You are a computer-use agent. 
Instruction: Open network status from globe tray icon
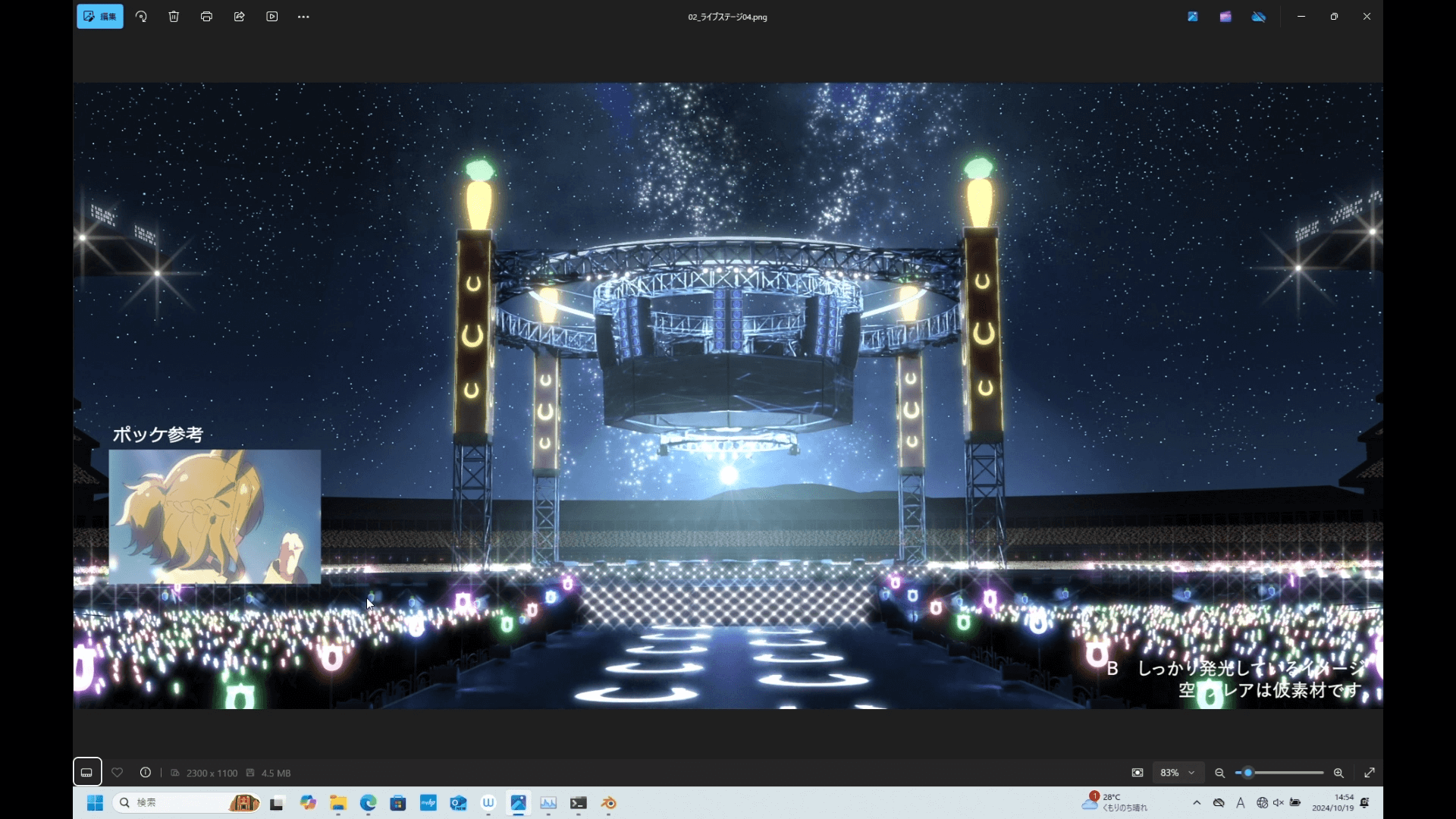[x=1262, y=802]
